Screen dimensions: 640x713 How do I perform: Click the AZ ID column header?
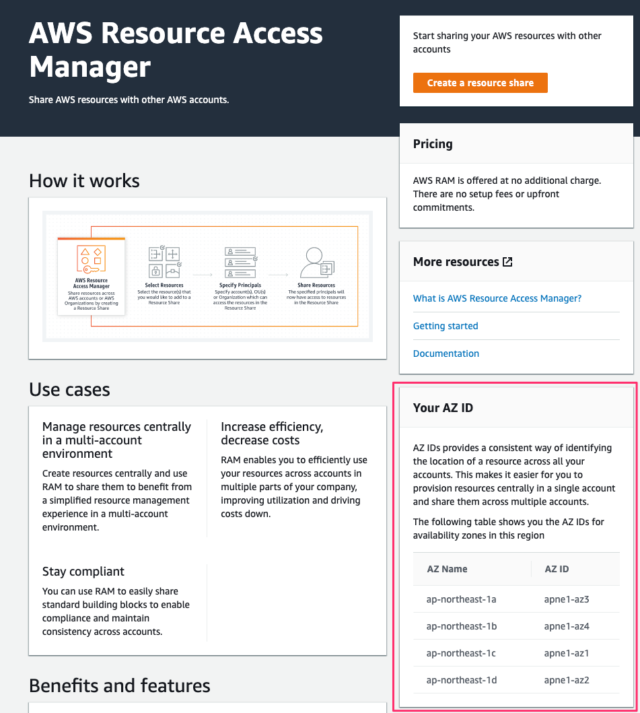(556, 569)
